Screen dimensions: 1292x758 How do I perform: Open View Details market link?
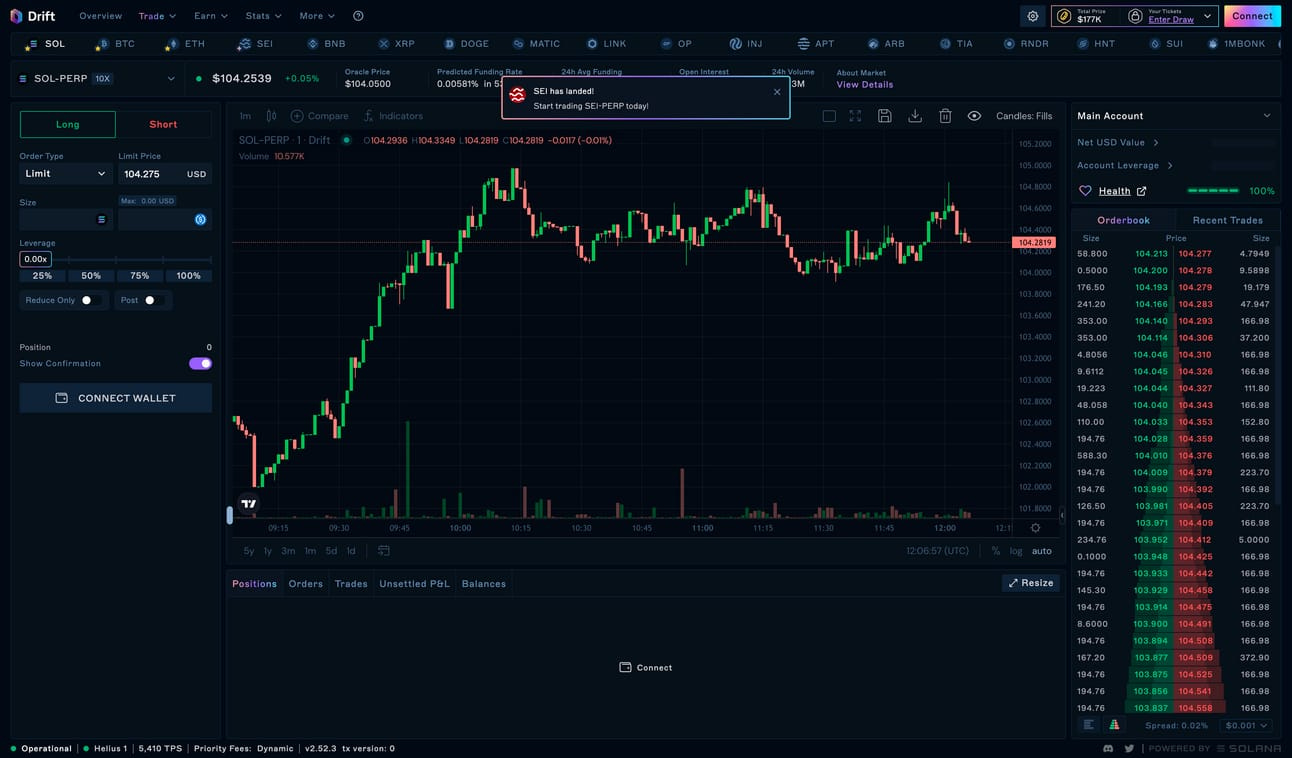tap(865, 85)
